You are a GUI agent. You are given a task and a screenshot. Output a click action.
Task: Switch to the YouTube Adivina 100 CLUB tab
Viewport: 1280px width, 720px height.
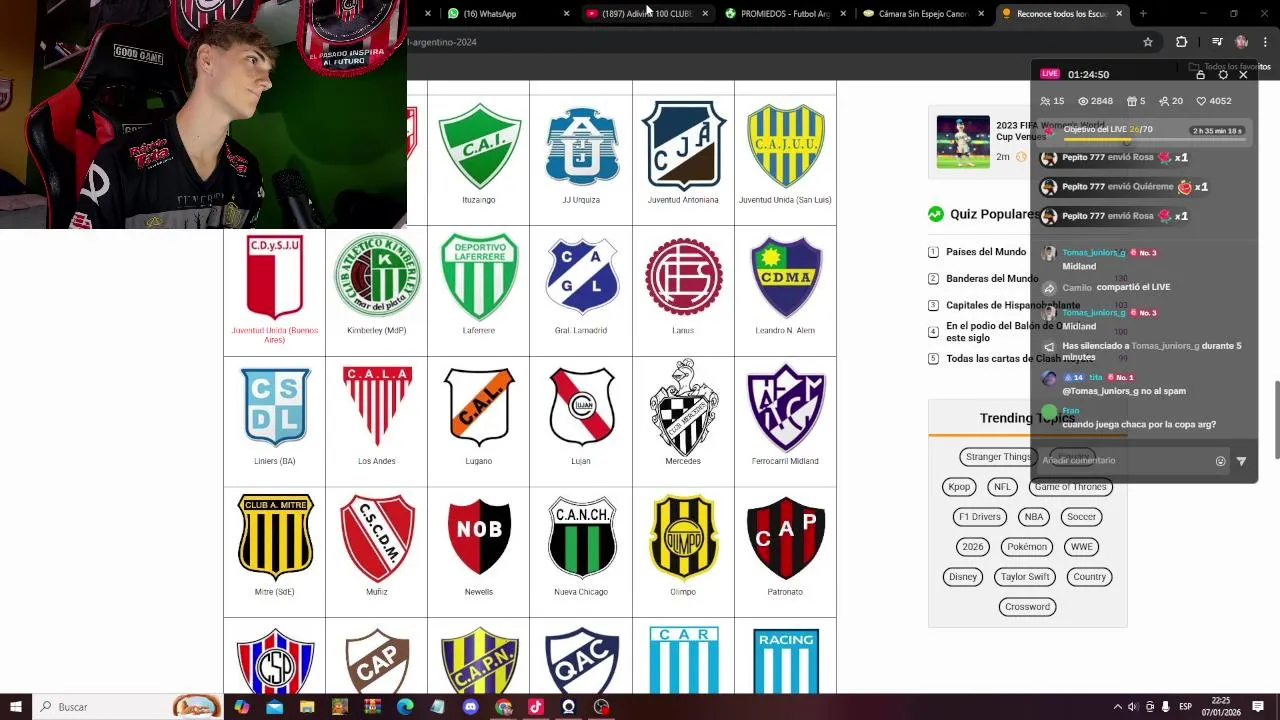(x=646, y=14)
